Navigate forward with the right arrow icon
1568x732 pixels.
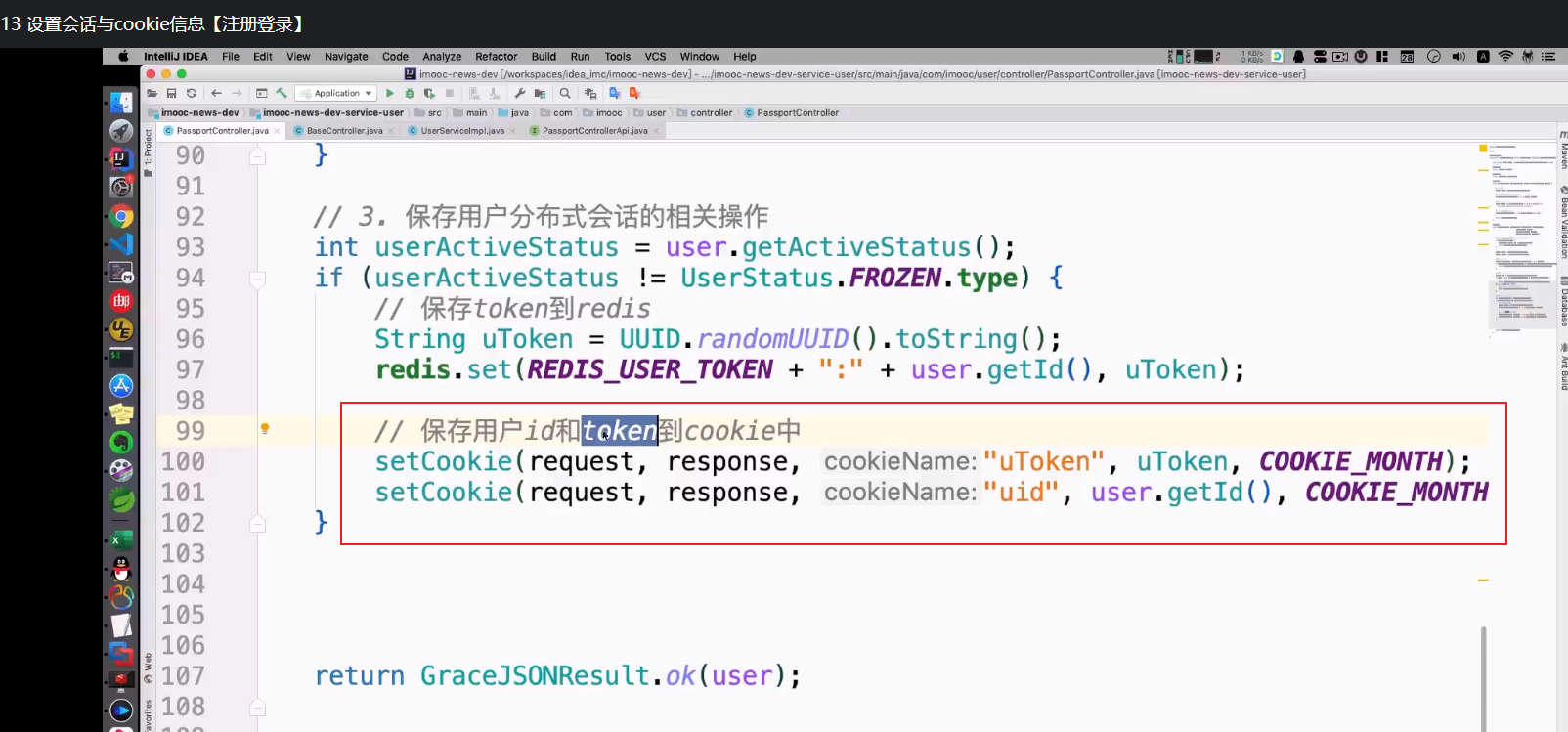237,93
